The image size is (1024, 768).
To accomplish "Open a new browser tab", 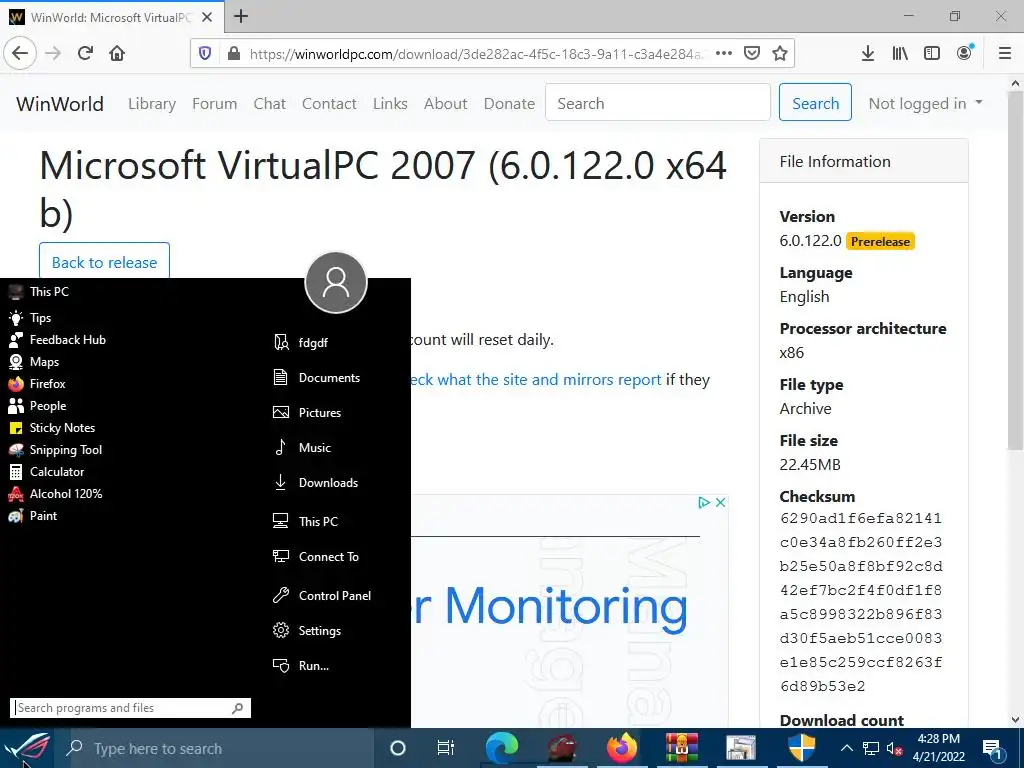I will coord(241,17).
